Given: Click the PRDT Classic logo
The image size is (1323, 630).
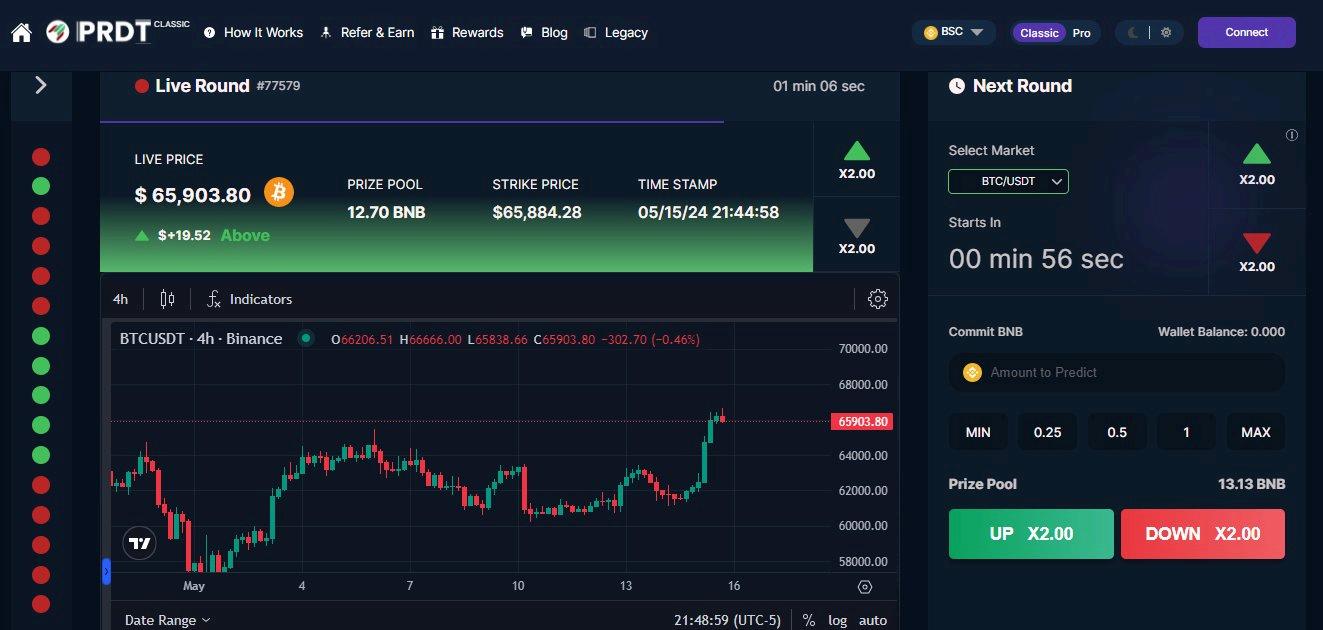Looking at the screenshot, I should pyautogui.click(x=118, y=32).
